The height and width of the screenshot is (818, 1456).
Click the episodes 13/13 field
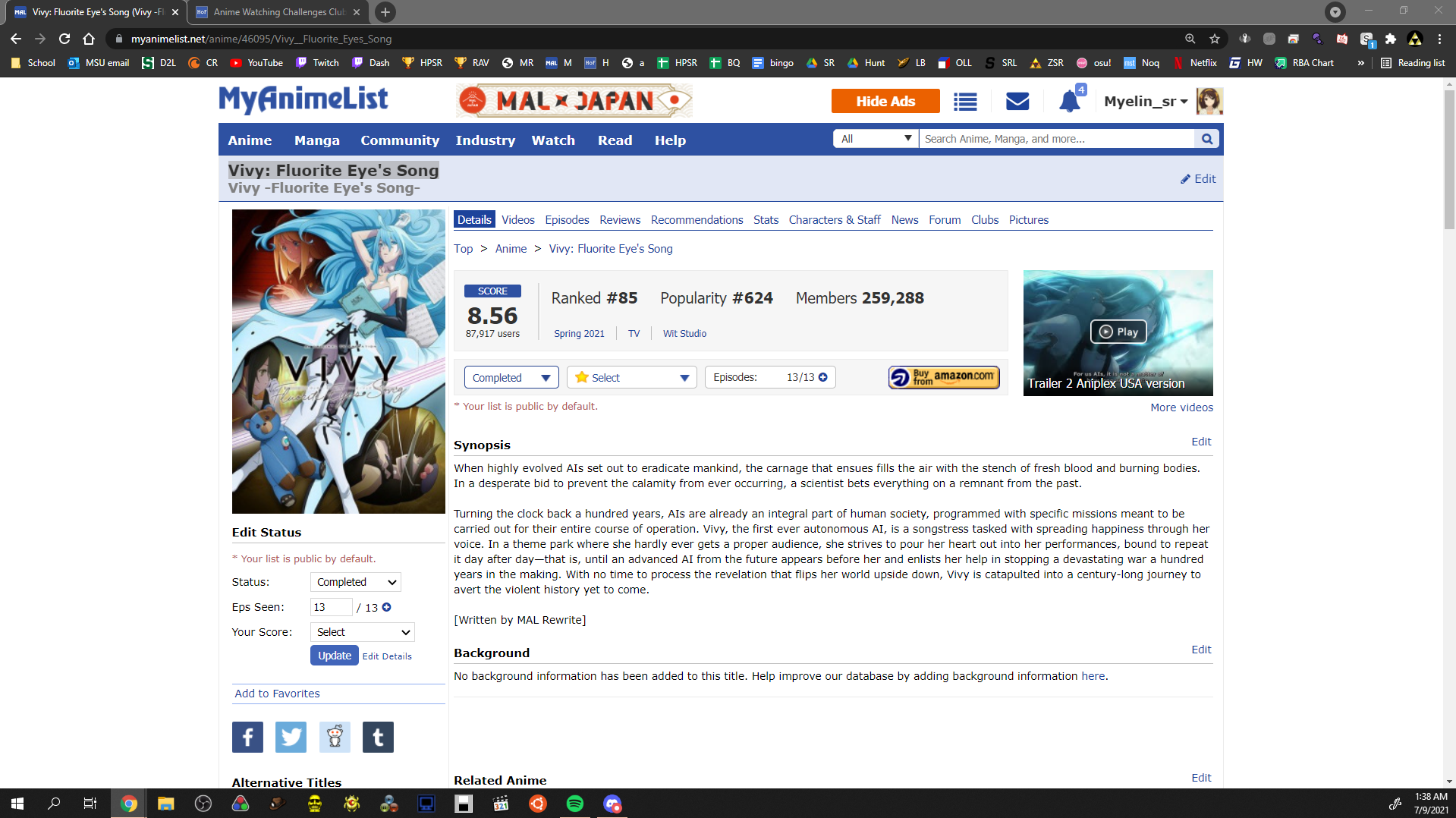coord(770,377)
